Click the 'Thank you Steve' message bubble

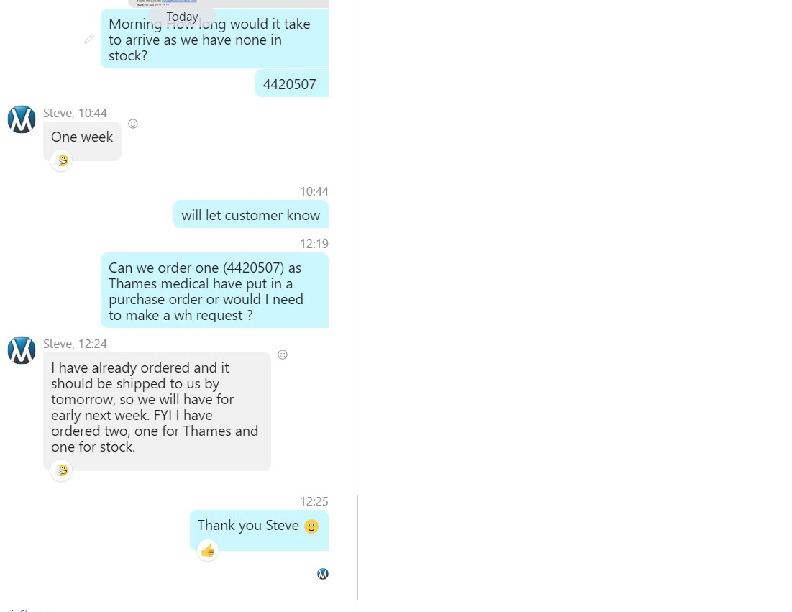260,530
